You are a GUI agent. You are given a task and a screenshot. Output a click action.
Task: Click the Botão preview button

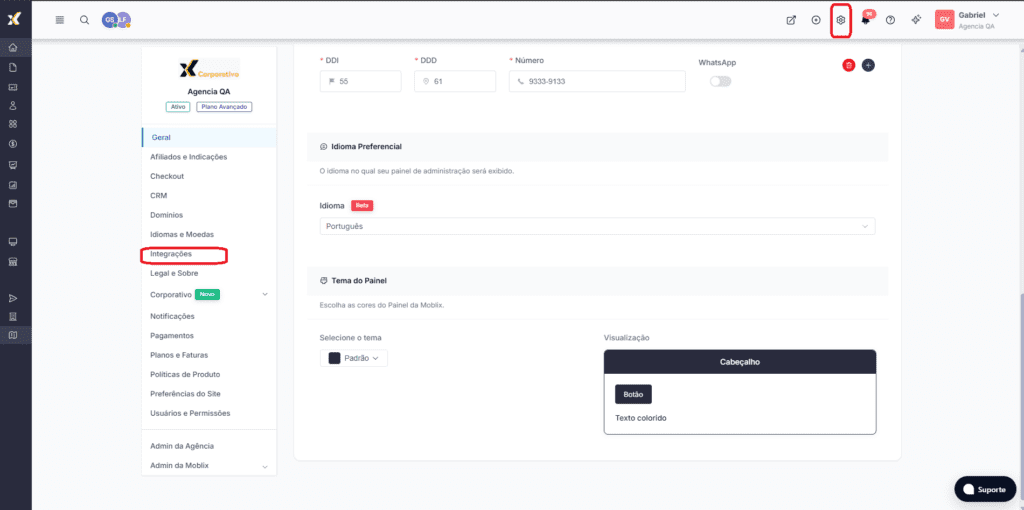click(633, 394)
